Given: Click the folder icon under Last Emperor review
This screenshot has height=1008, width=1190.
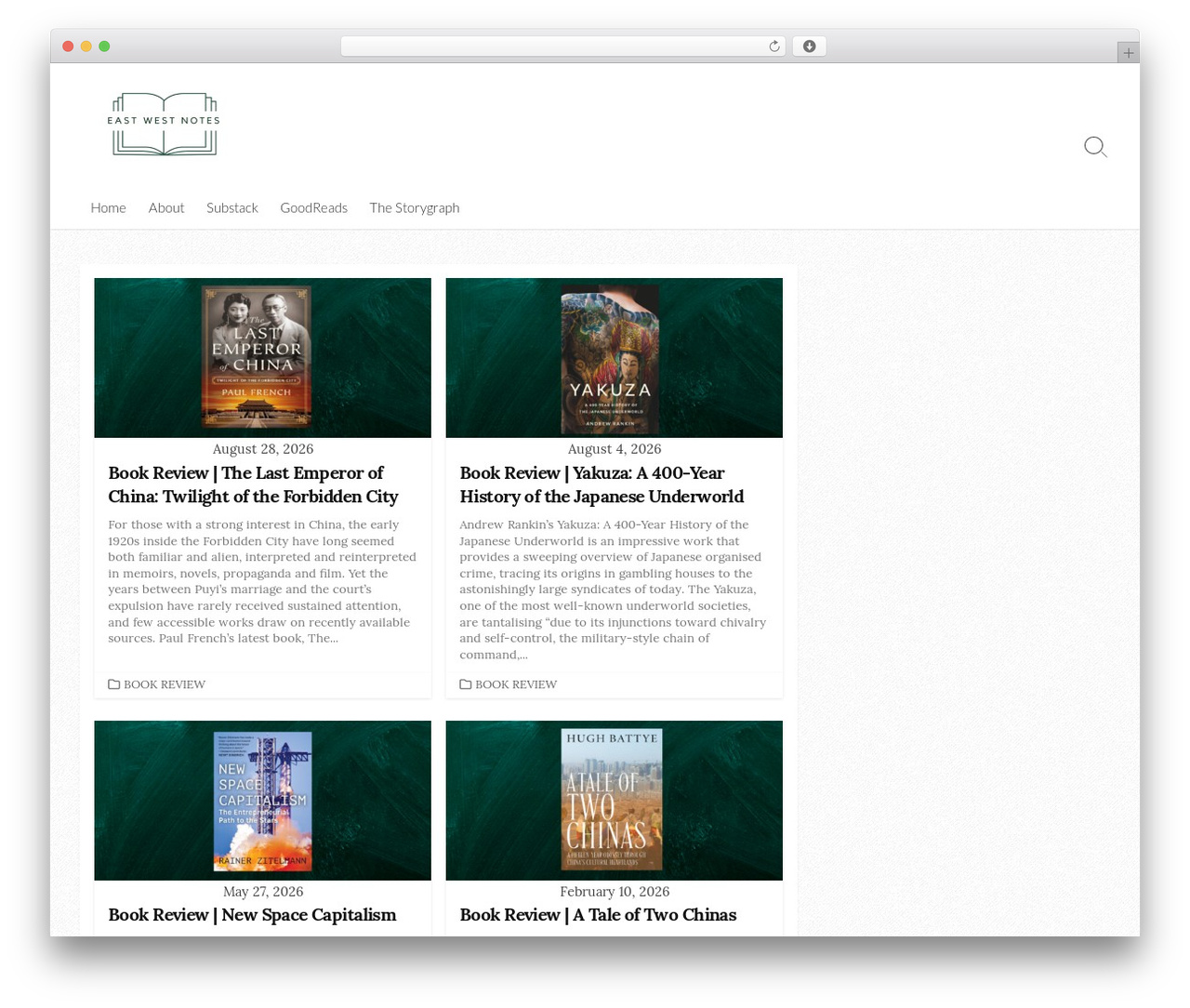Looking at the screenshot, I should (x=113, y=684).
